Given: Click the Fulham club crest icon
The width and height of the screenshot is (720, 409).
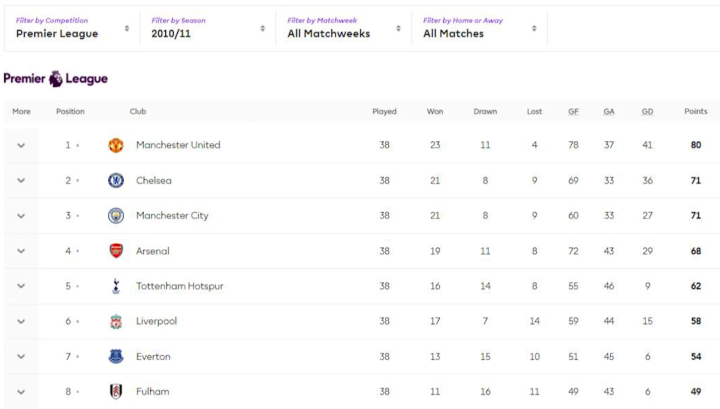Looking at the screenshot, I should 116,392.
